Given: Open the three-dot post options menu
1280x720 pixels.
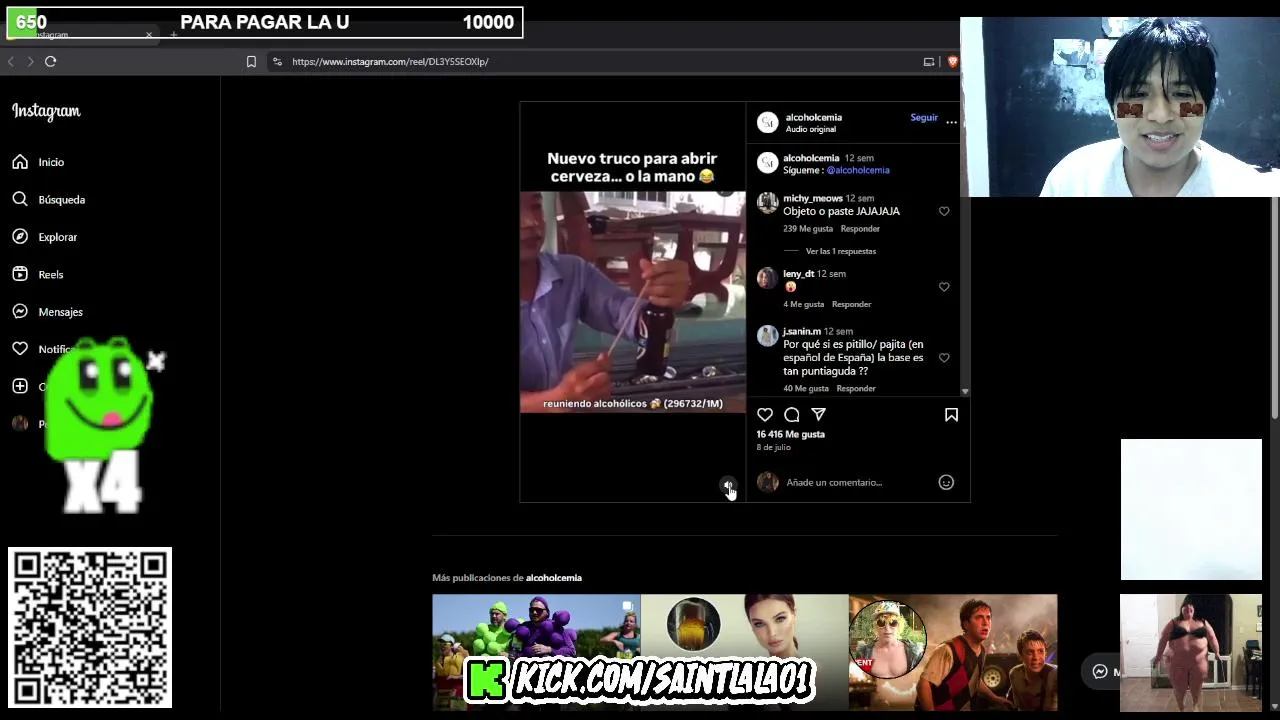Looking at the screenshot, I should (x=951, y=122).
